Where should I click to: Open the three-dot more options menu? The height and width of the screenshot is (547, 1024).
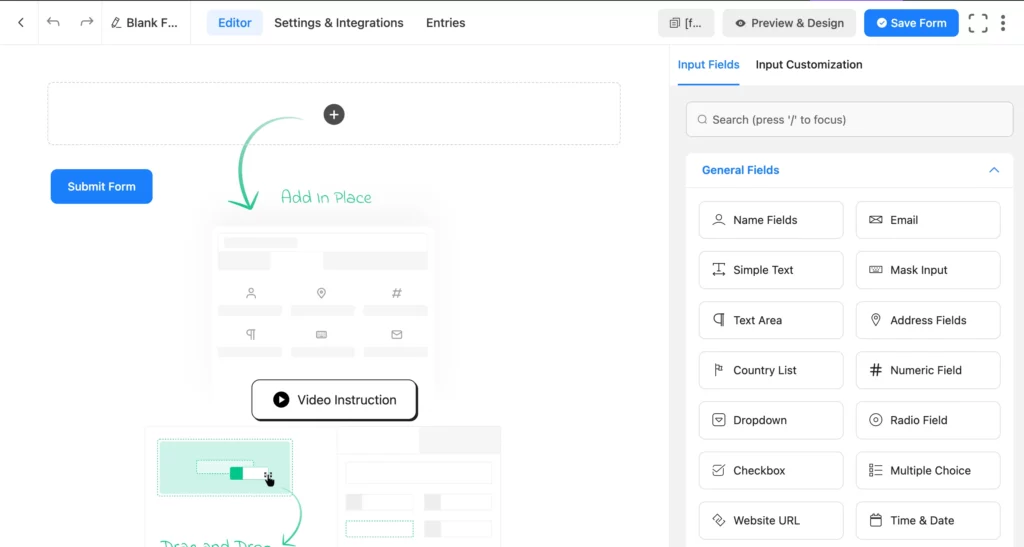tap(1003, 23)
